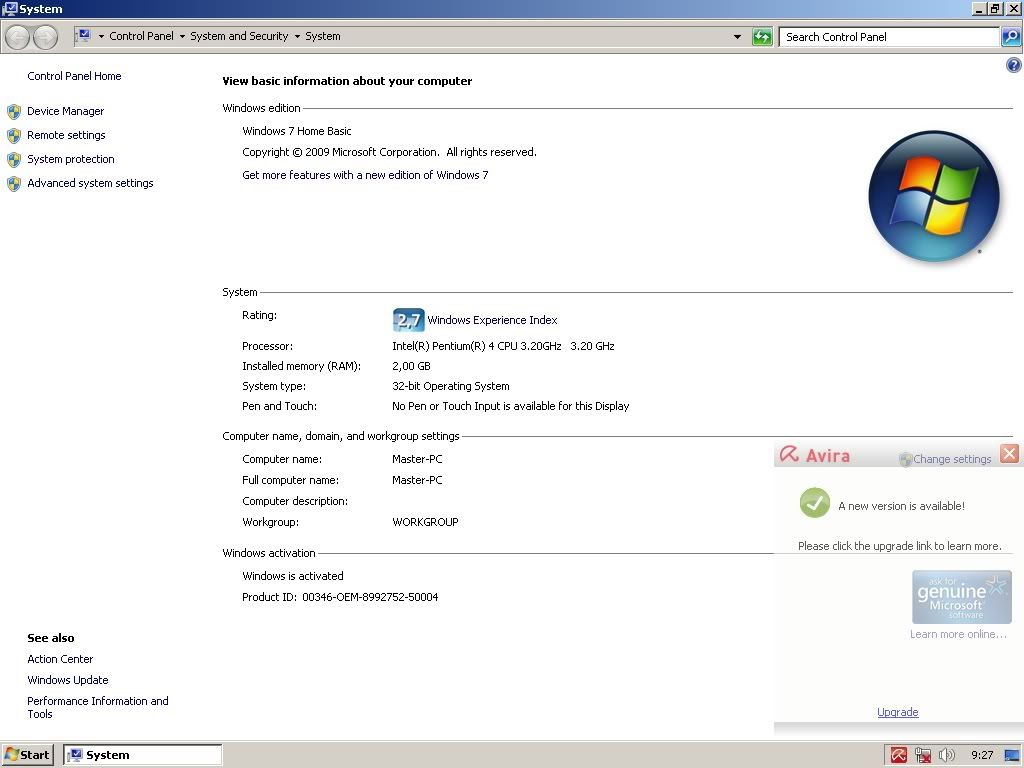This screenshot has width=1024, height=768.
Task: Click the computer icon in address bar
Action: click(84, 36)
